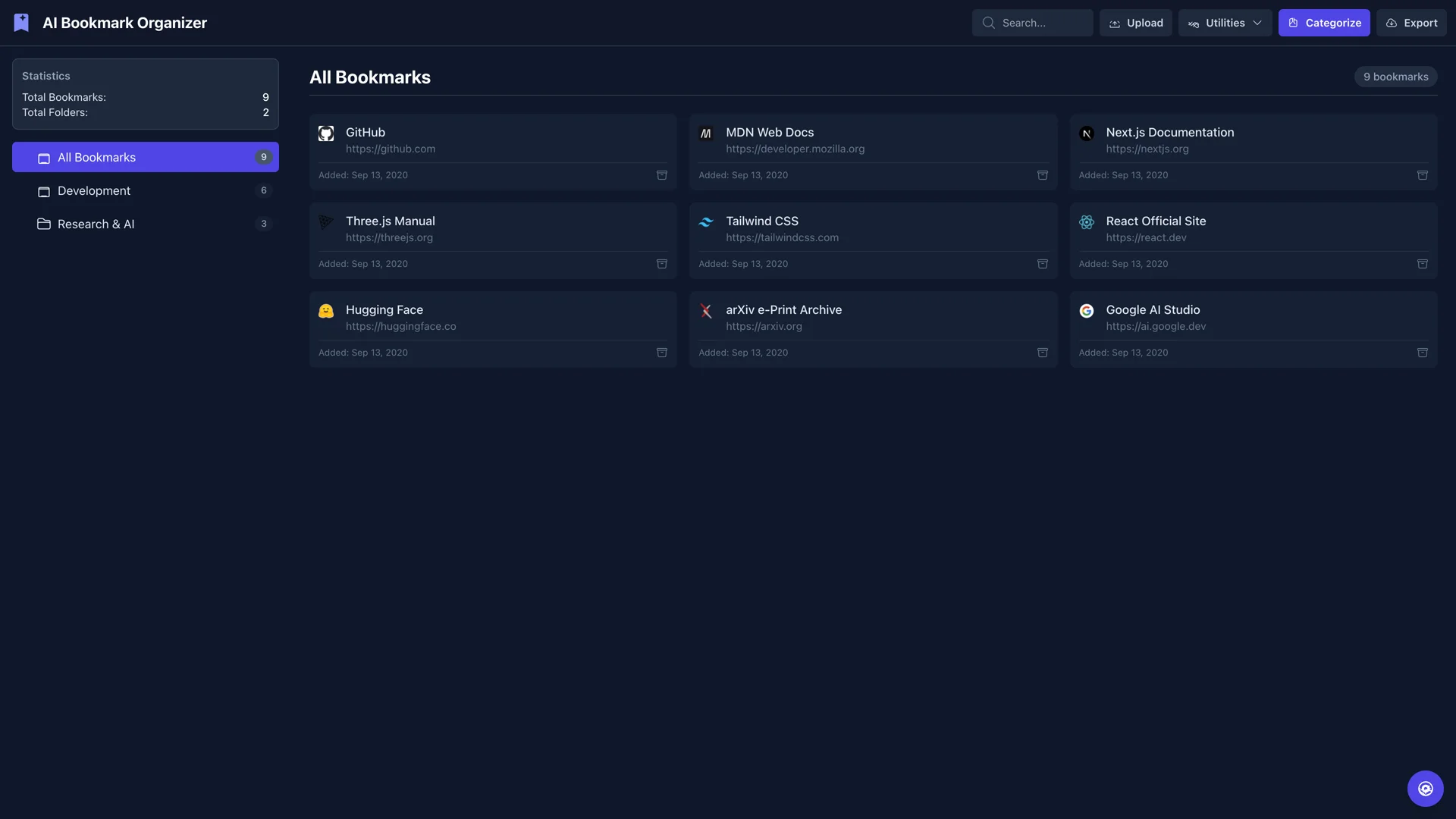1456x819 pixels.
Task: Click the Export button
Action: point(1411,23)
